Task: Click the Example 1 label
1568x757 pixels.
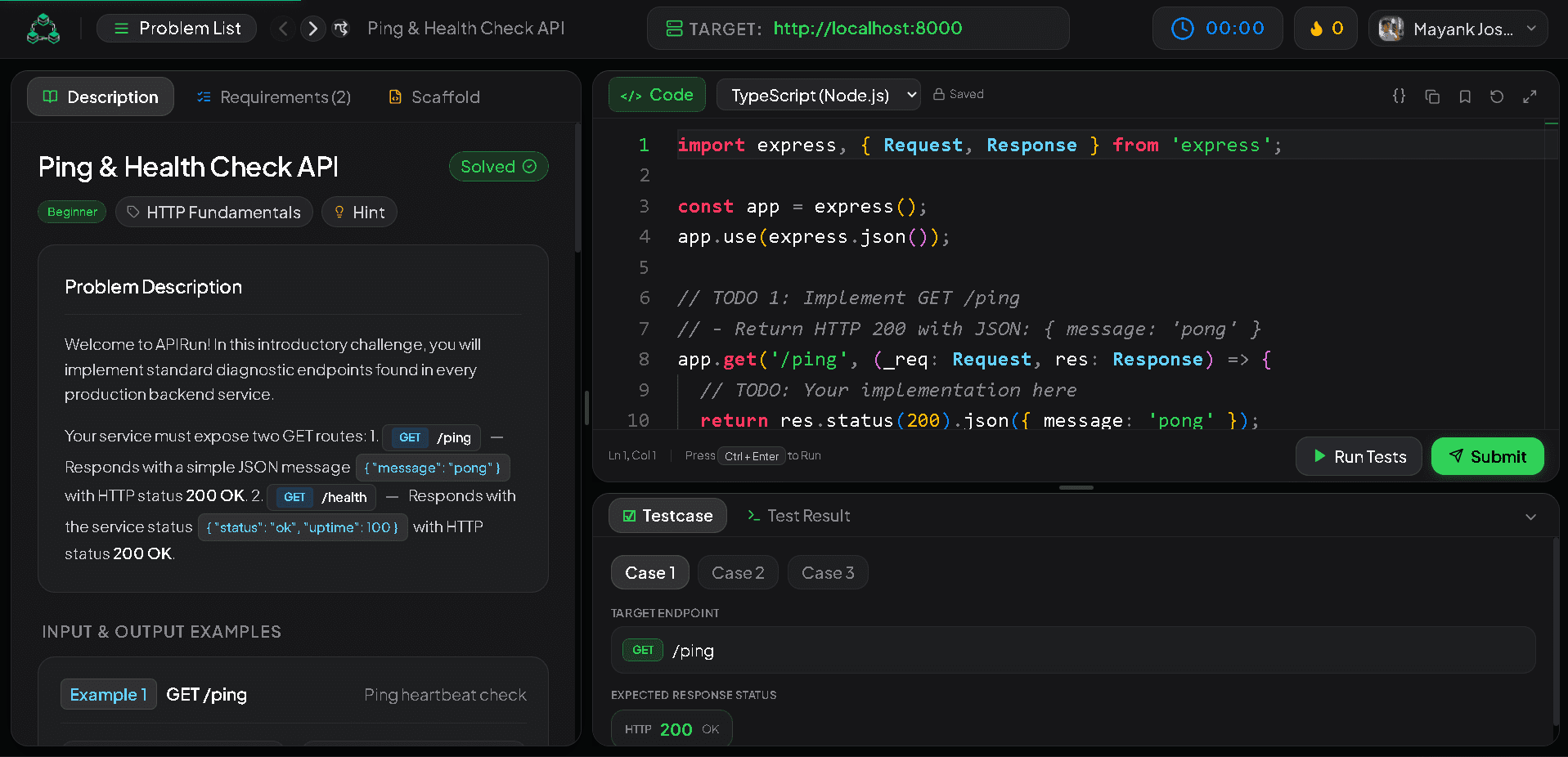Action: pos(108,695)
